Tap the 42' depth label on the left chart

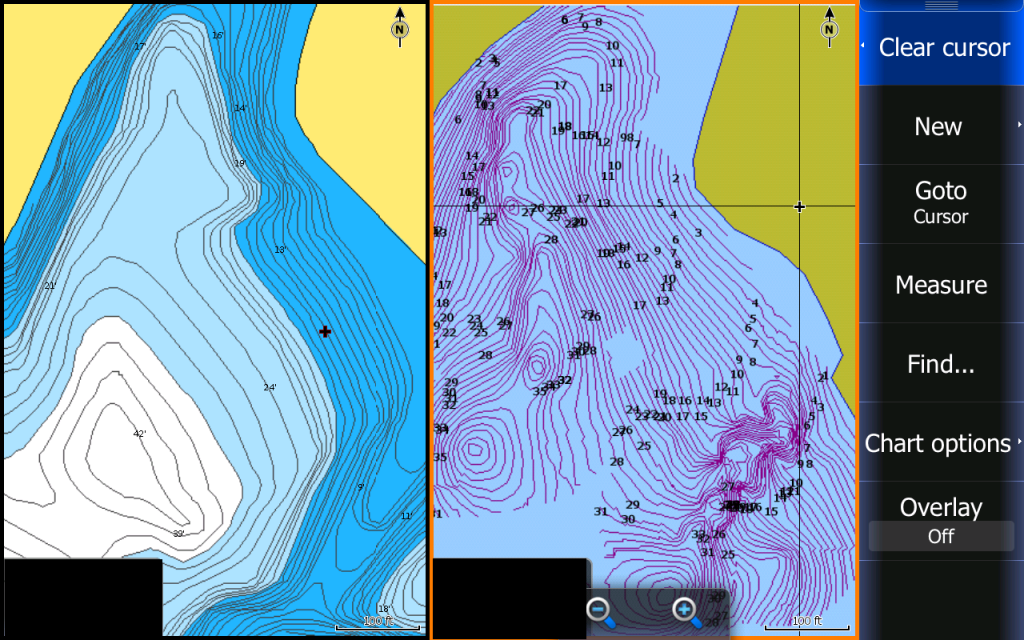[140, 434]
